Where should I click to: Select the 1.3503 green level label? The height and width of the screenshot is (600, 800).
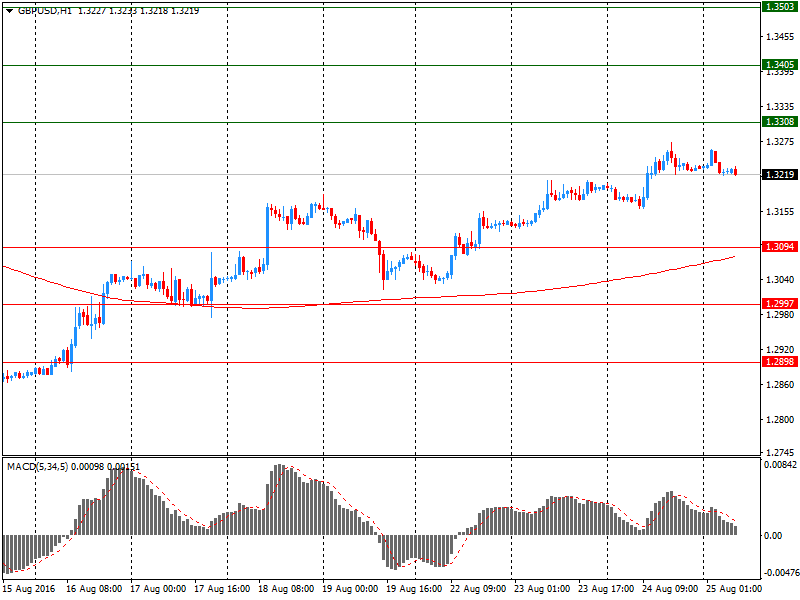(779, 7)
